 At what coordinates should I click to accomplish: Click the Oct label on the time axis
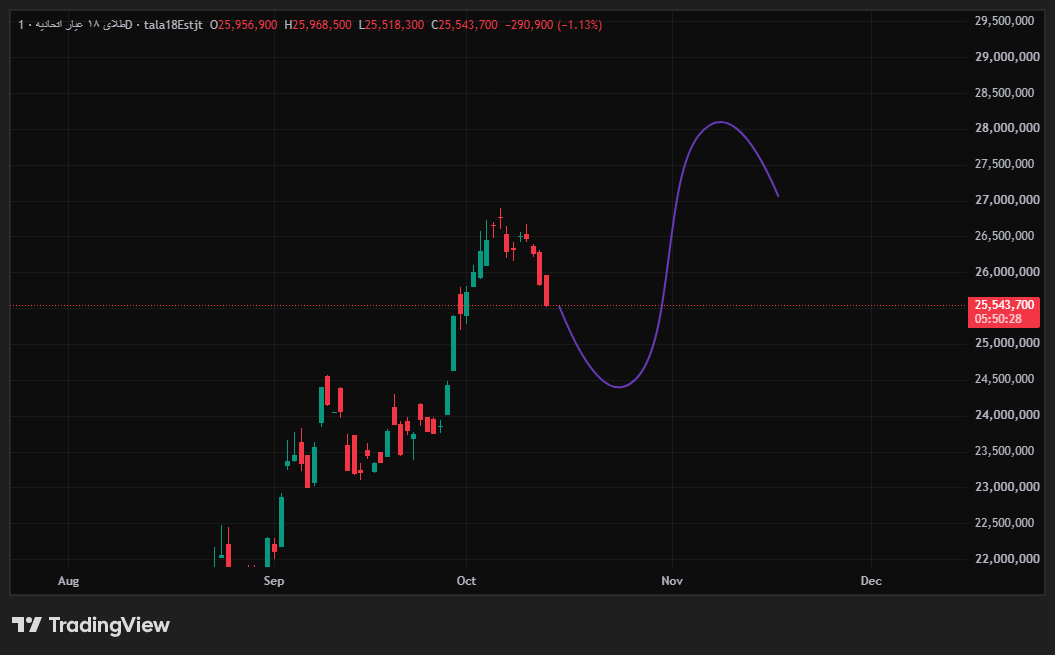click(466, 581)
